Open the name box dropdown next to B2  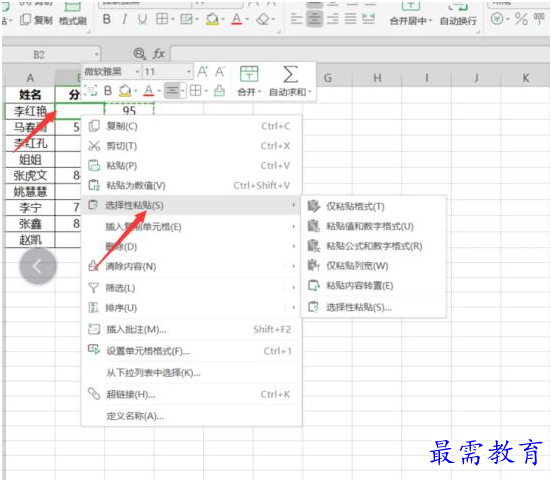pyautogui.click(x=96, y=54)
